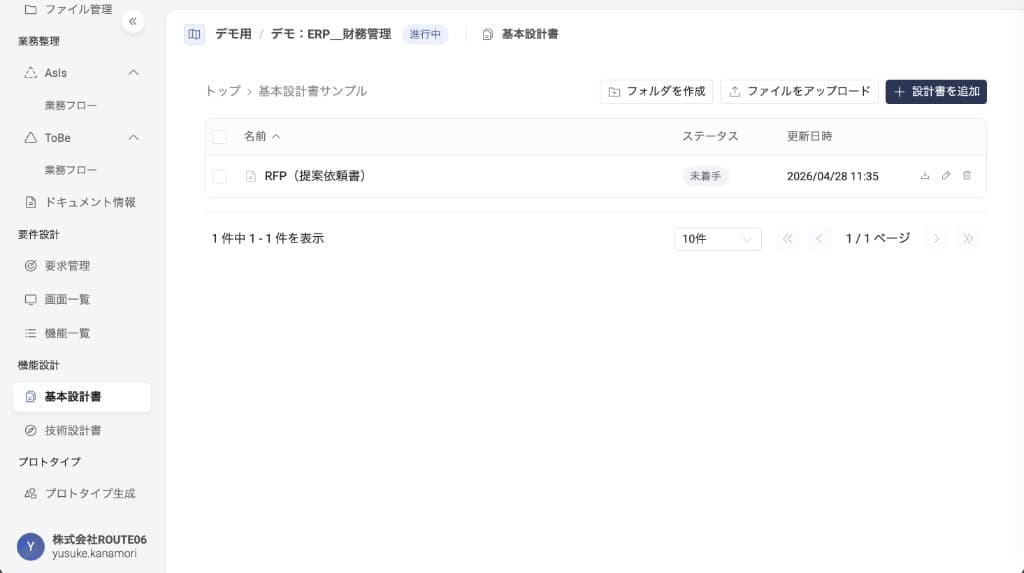Download the RFP（提案依頼書） file

tap(925, 176)
